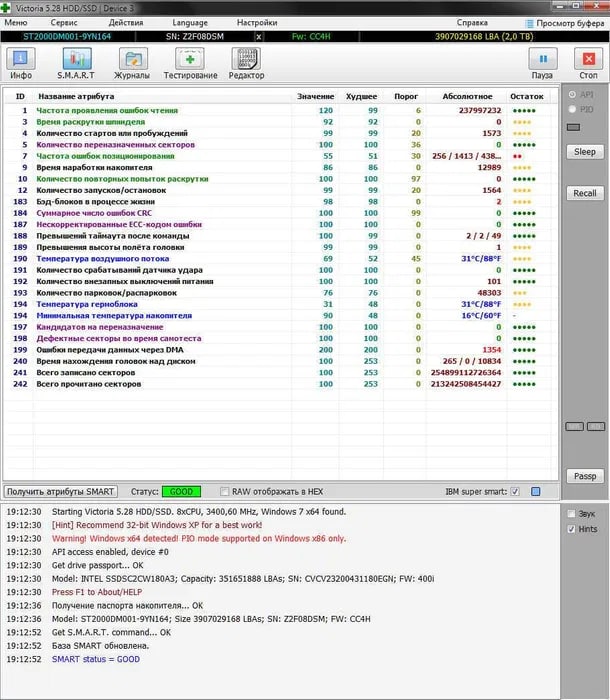This screenshot has width=610, height=700.
Task: Click log line SMART status = GOOD
Action: tap(96, 659)
